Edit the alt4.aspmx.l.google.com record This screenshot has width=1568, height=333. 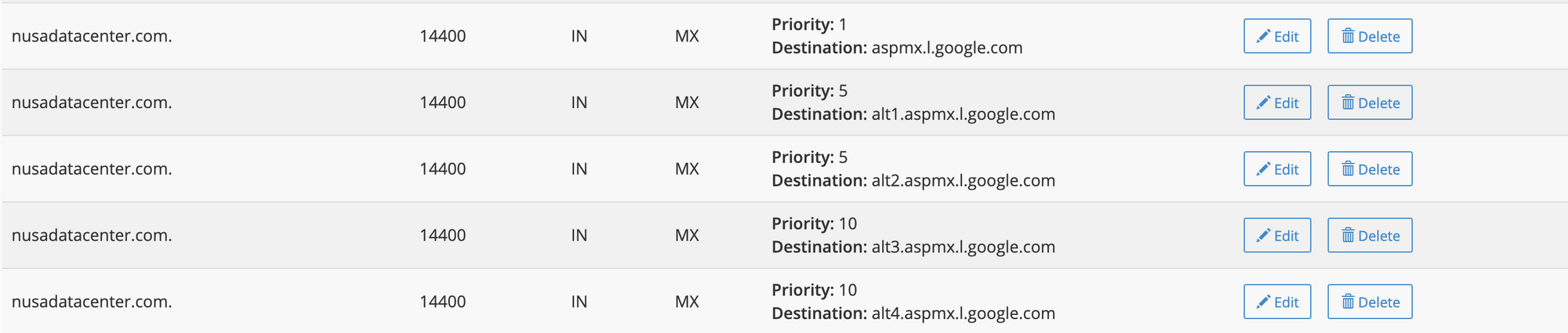[x=1277, y=302]
